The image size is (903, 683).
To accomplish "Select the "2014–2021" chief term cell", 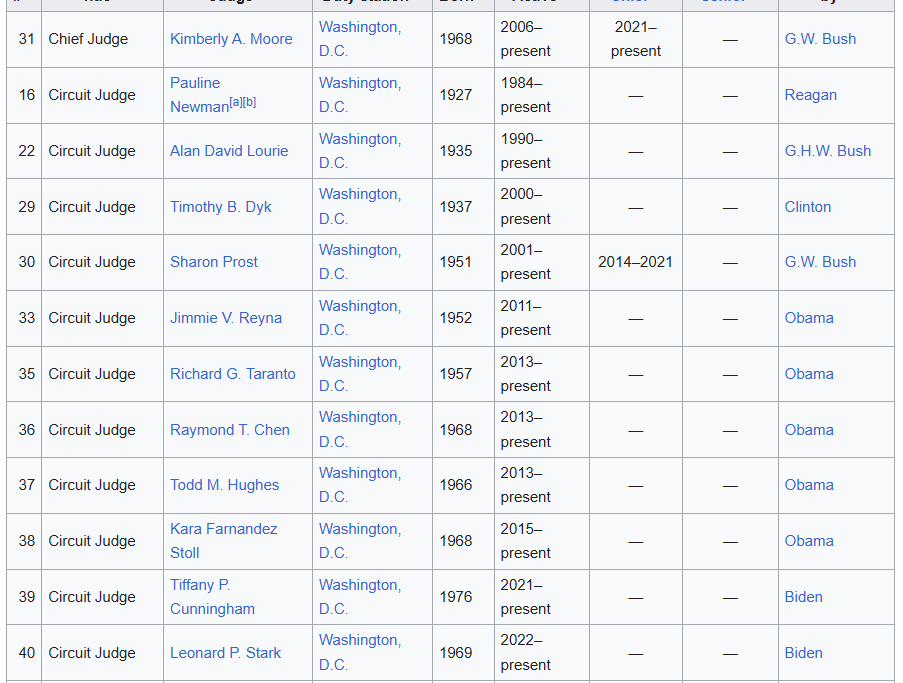I will tap(635, 262).
